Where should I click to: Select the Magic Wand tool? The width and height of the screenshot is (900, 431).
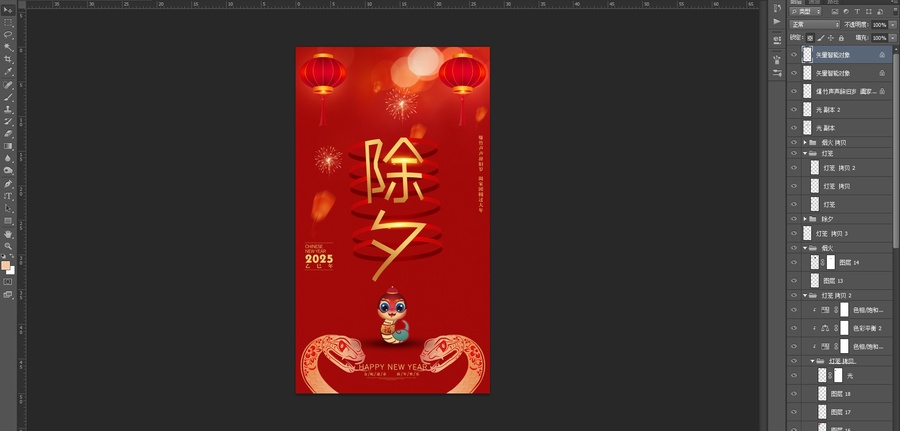click(8, 47)
